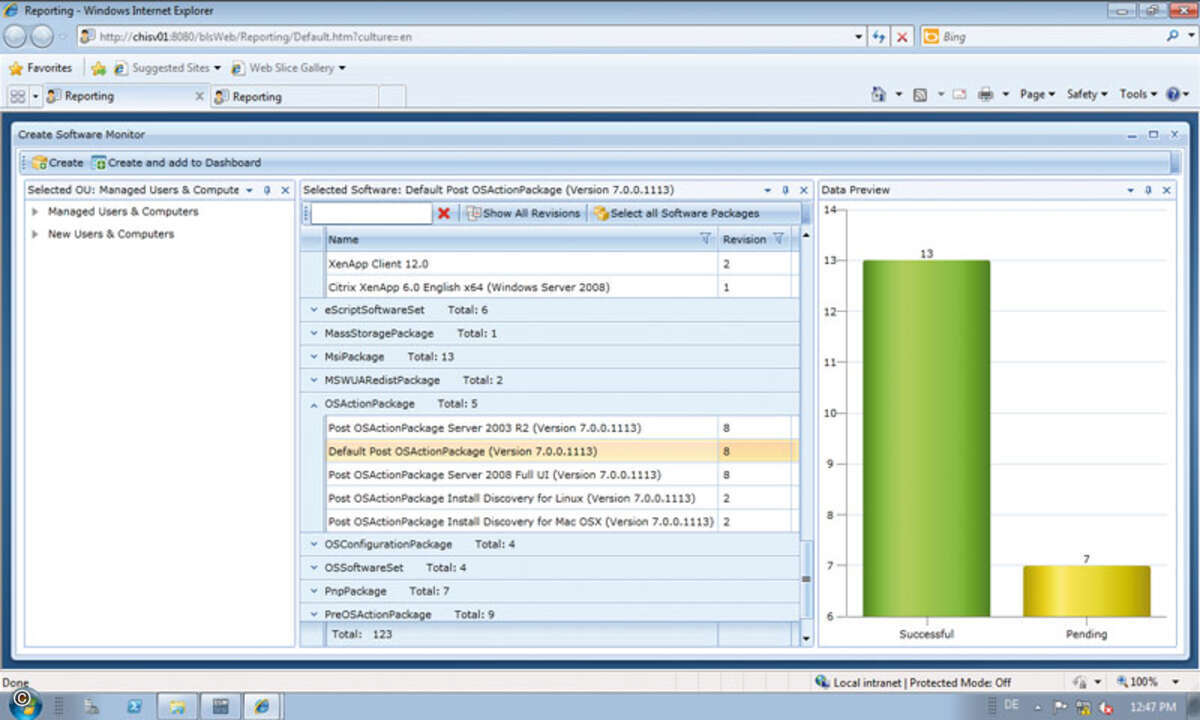Click the Quick Tabs icon beside the tabs
The height and width of the screenshot is (720, 1200).
point(18,96)
